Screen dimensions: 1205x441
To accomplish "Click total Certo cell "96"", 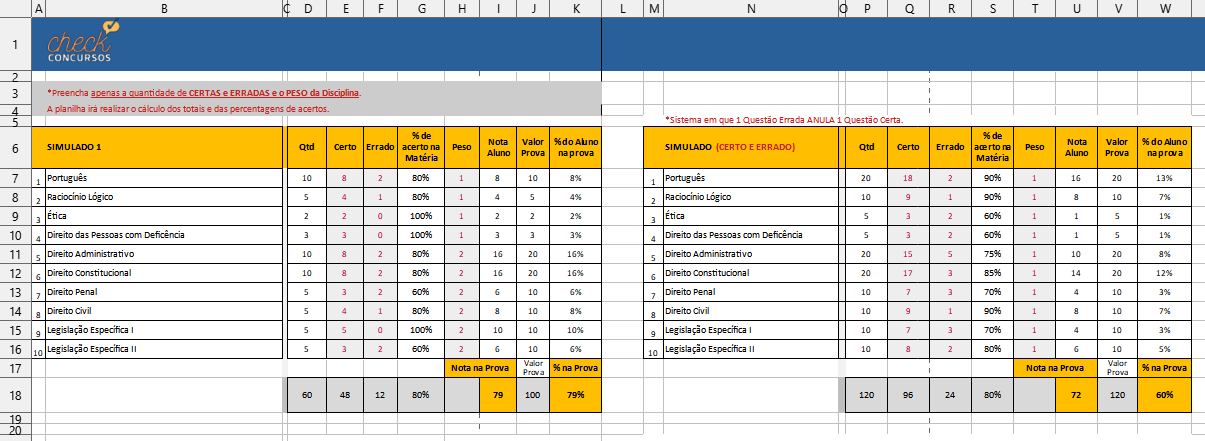I will (909, 395).
